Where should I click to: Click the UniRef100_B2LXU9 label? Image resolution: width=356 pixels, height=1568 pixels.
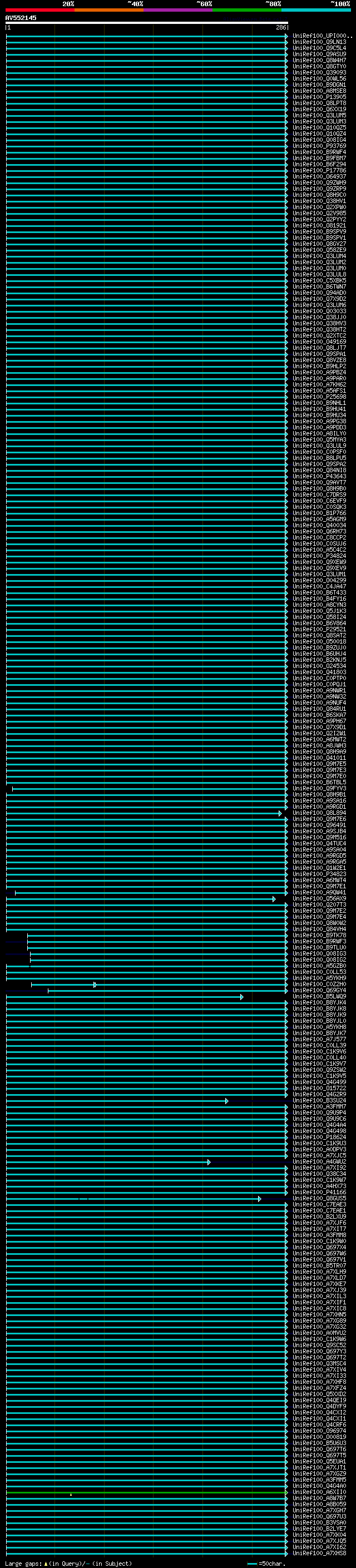(319, 1216)
